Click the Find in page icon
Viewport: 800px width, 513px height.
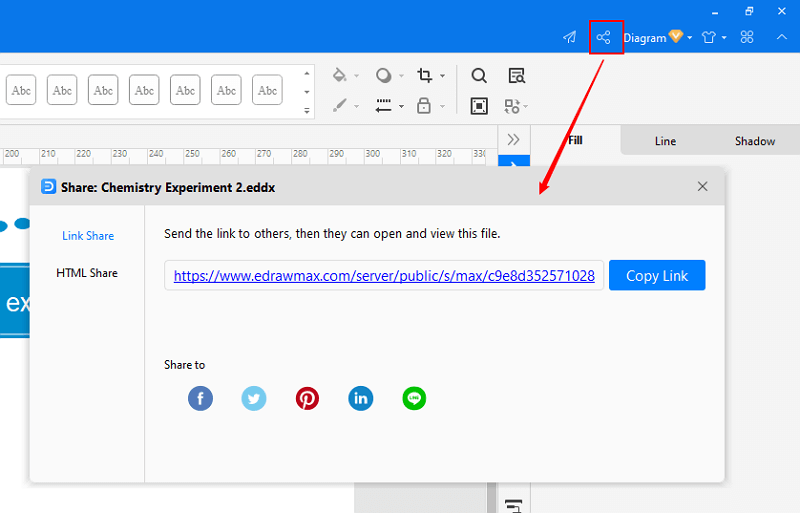516,76
